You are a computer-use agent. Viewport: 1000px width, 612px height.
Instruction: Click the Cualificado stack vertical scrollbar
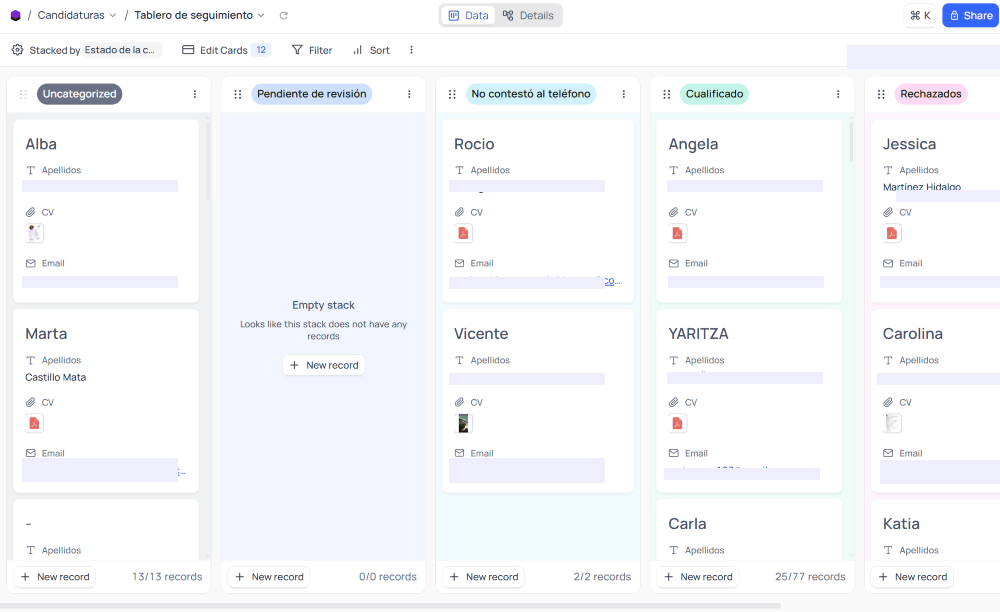[851, 142]
